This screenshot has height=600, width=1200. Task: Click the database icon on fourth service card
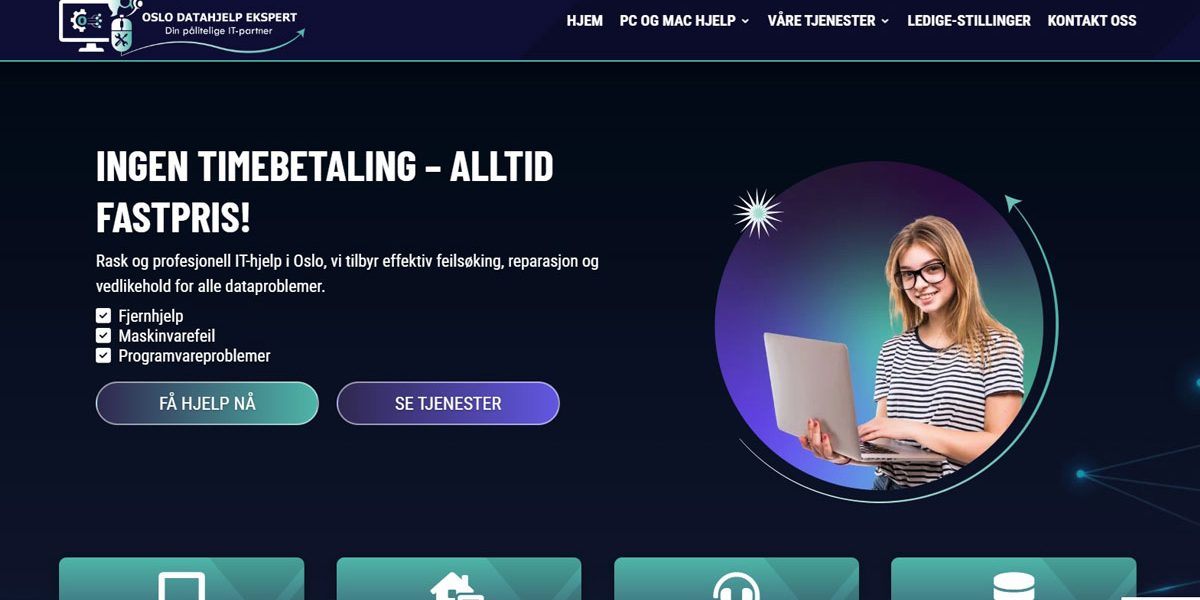pyautogui.click(x=1013, y=586)
